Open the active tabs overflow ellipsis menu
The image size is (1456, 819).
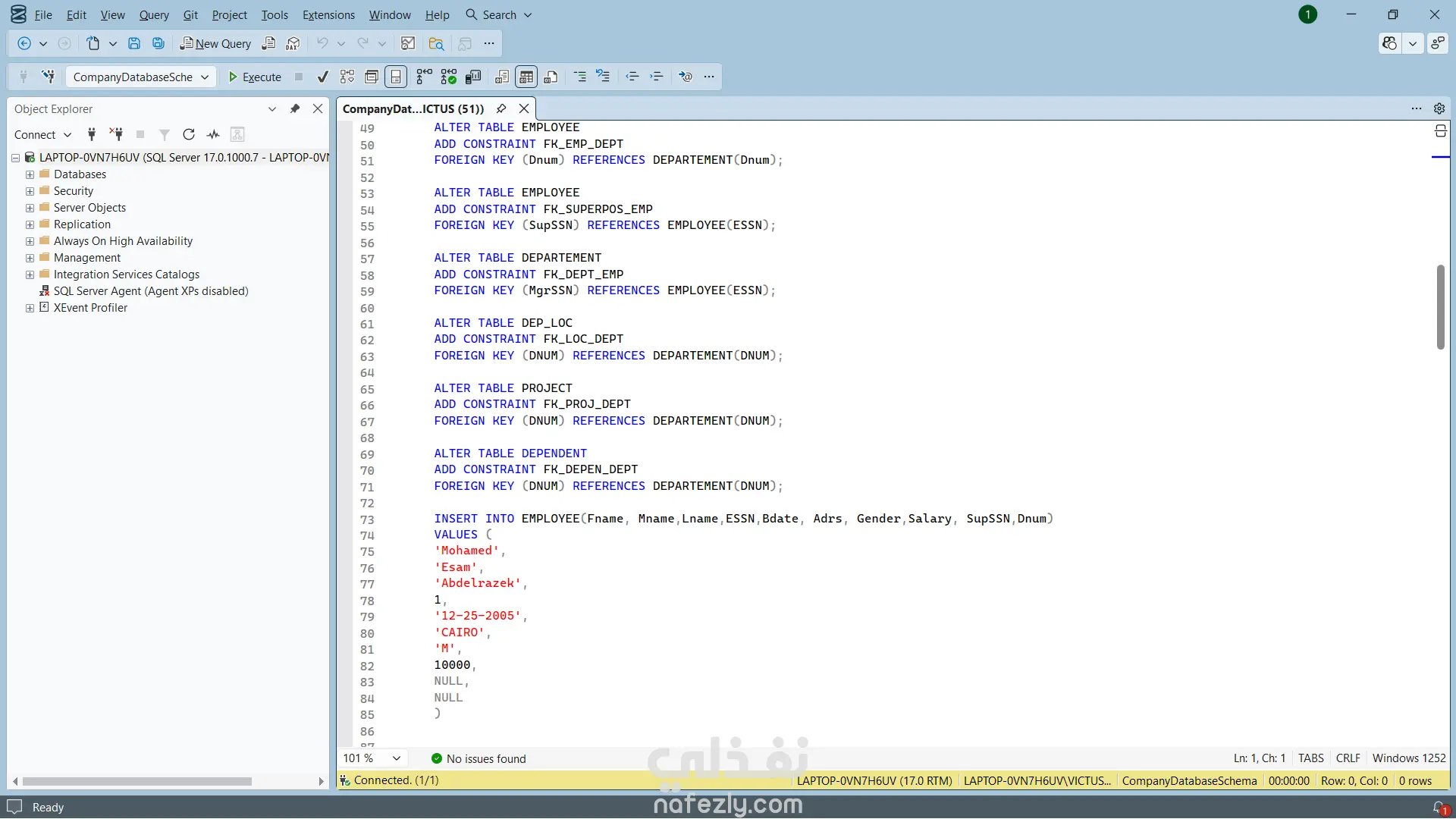pos(1417,108)
